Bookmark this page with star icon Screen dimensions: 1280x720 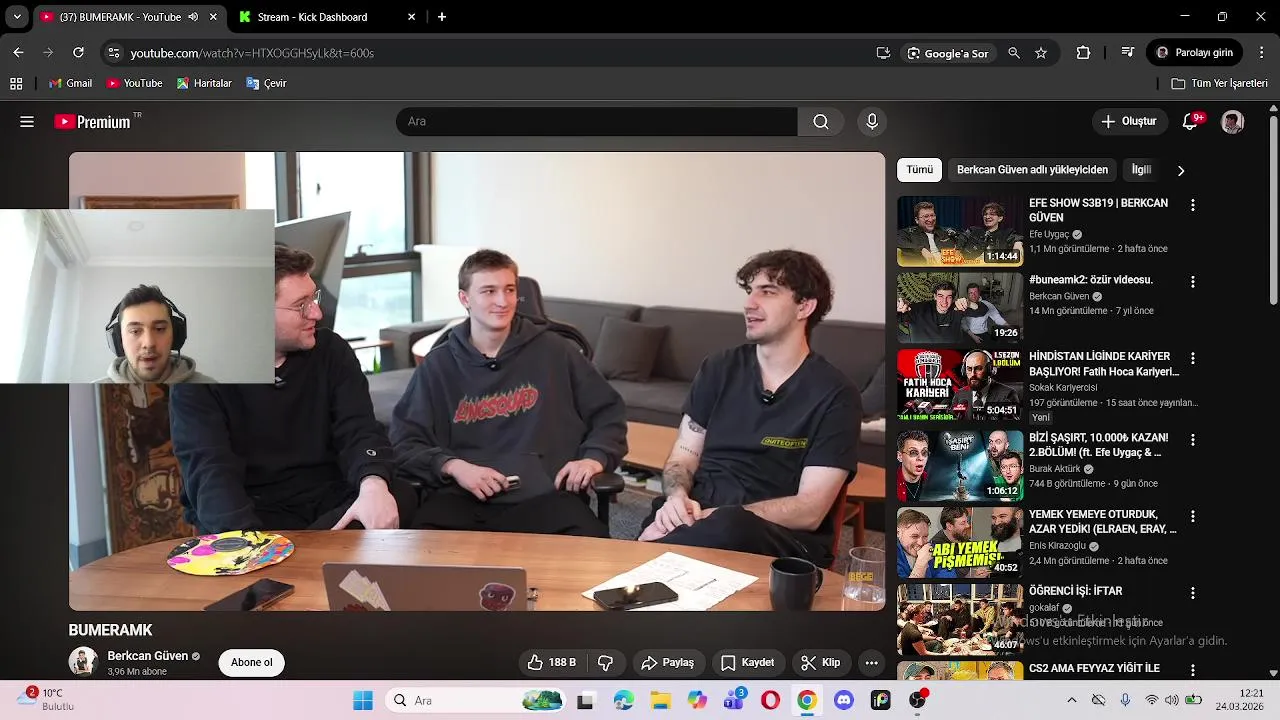tap(1041, 53)
